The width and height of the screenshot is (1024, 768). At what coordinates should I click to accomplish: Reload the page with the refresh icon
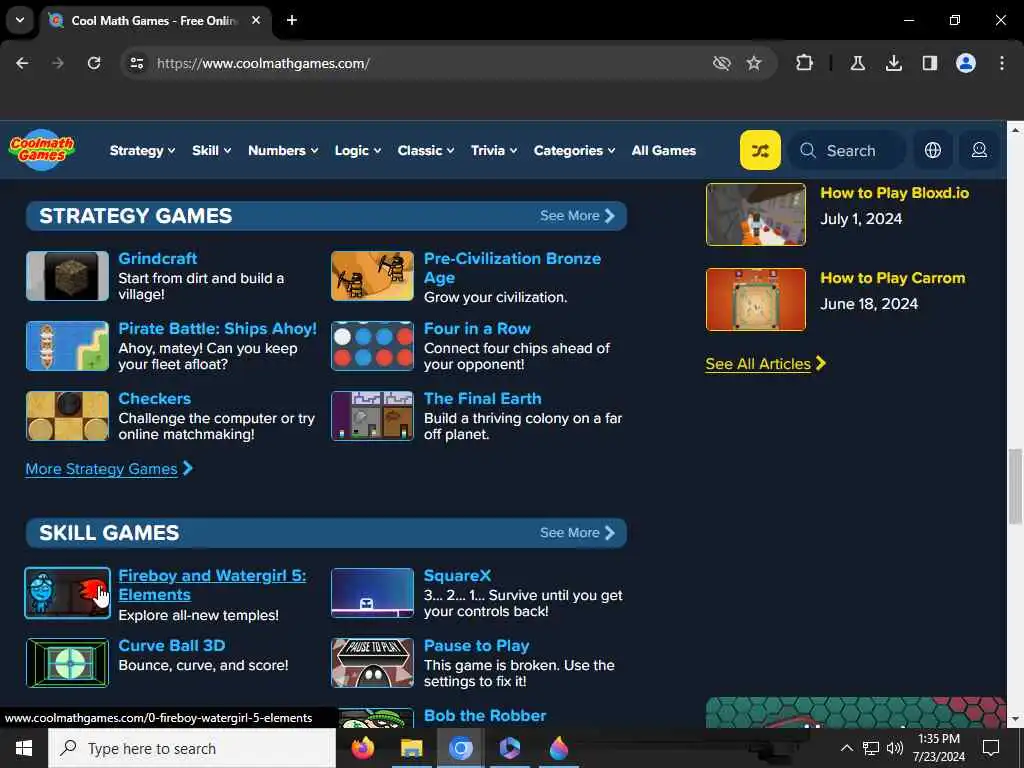94,63
